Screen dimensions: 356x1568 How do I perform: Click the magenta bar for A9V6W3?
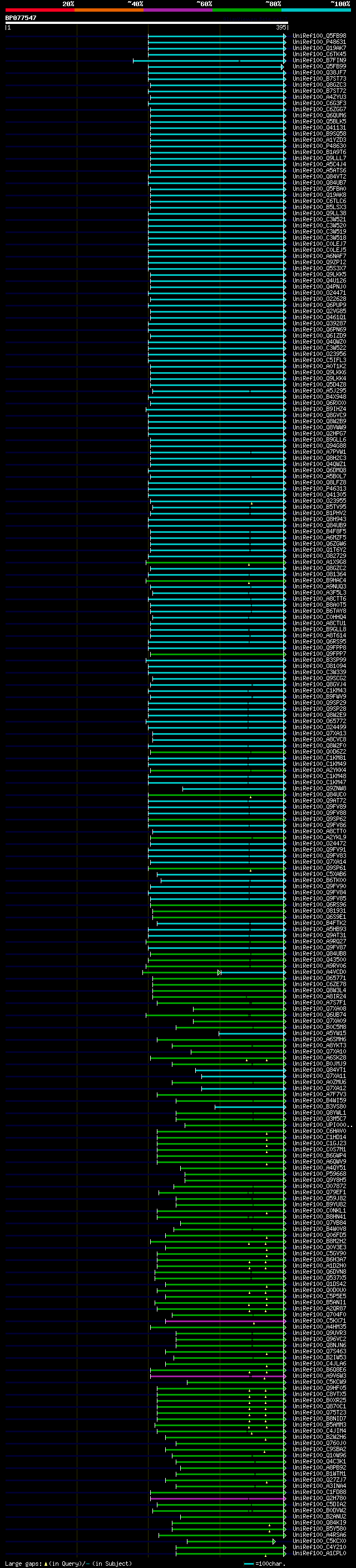[x=218, y=1376]
